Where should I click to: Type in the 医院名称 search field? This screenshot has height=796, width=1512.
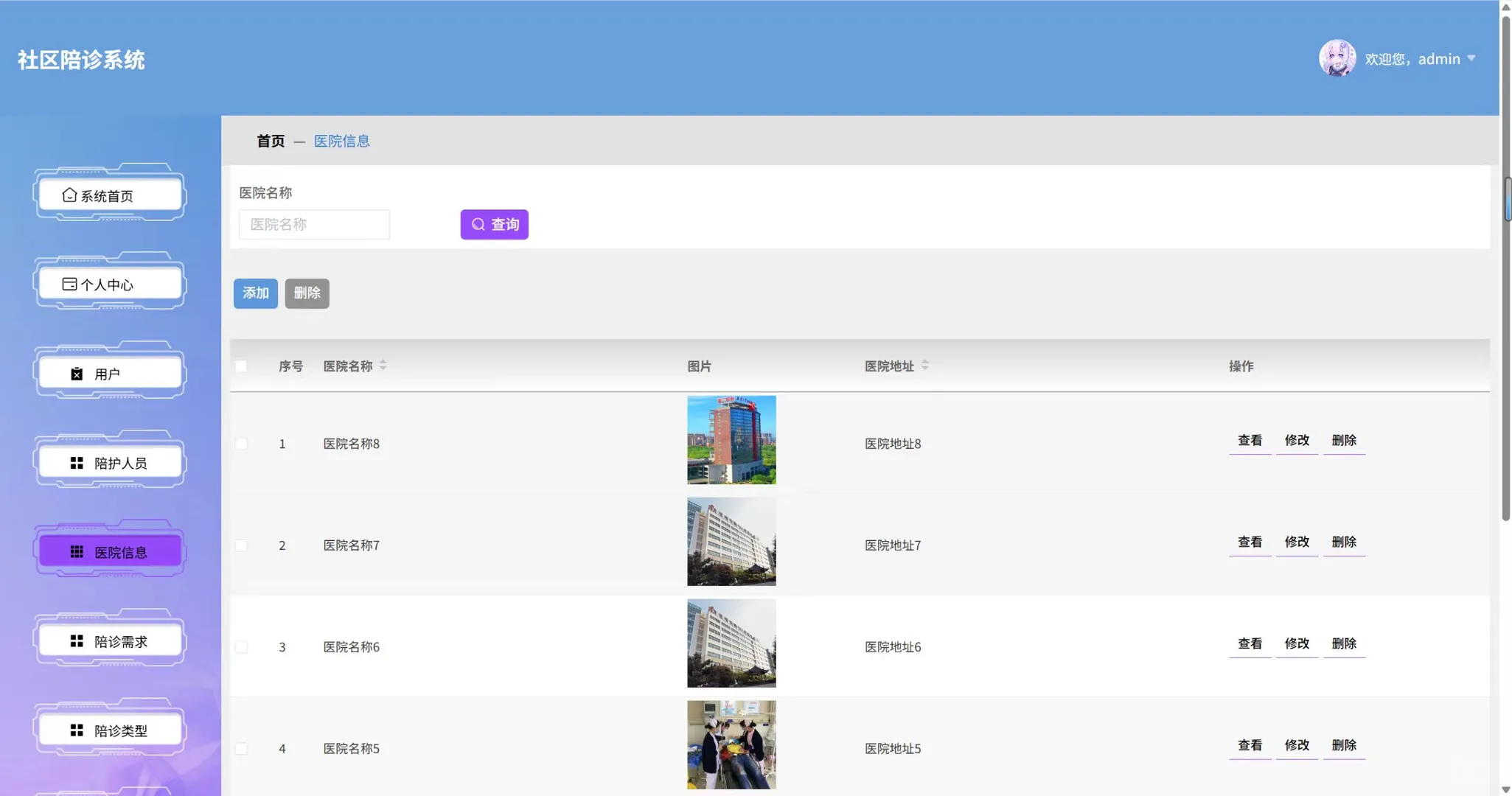tap(314, 224)
